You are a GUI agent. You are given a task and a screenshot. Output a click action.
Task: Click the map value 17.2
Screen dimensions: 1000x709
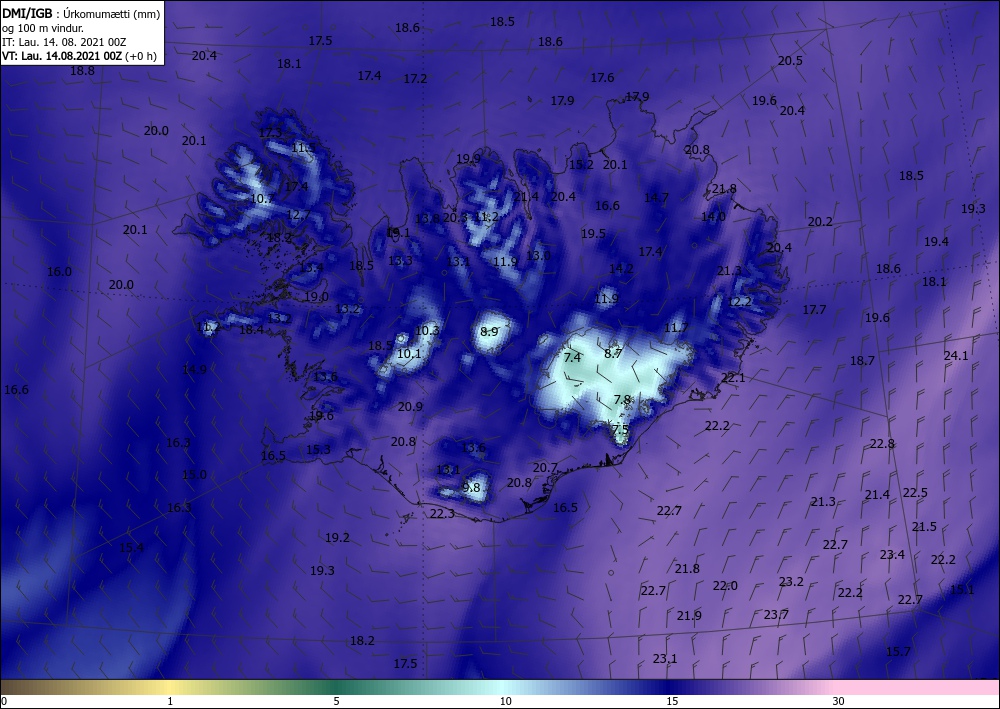coord(415,79)
